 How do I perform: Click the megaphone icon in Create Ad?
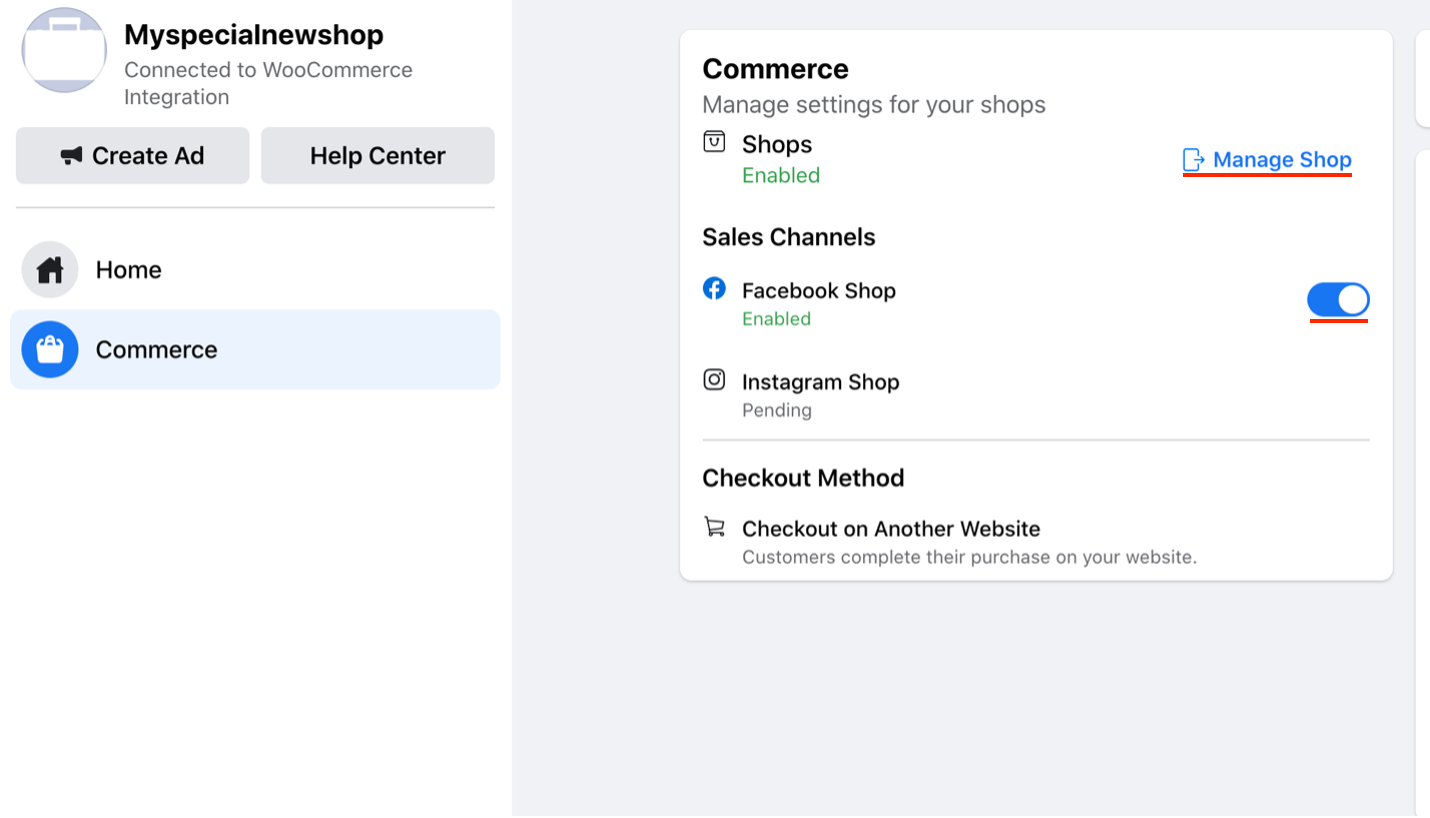point(71,156)
